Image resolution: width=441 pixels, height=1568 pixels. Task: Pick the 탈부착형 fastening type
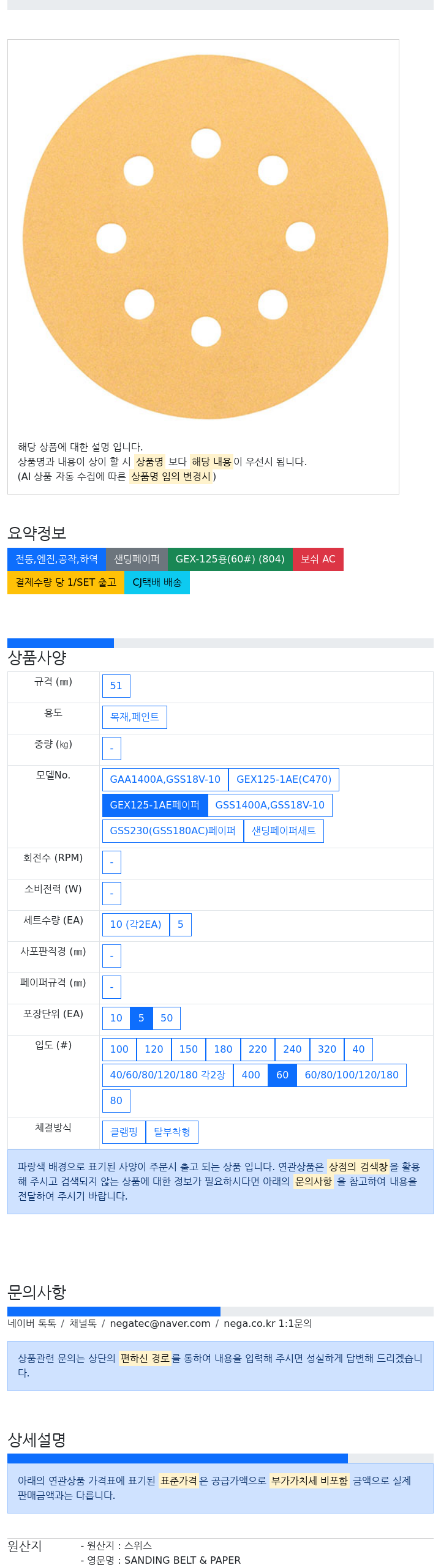(172, 1132)
